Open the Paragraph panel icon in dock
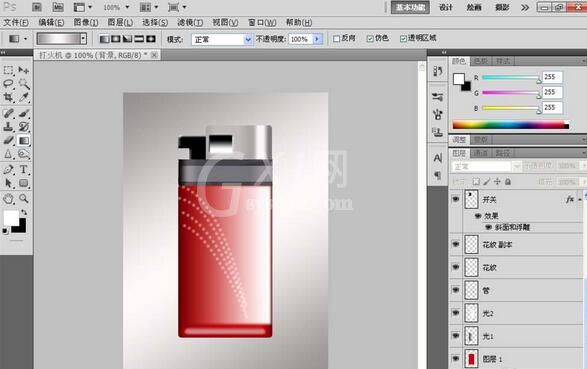Image resolution: width=587 pixels, height=369 pixels. (437, 175)
